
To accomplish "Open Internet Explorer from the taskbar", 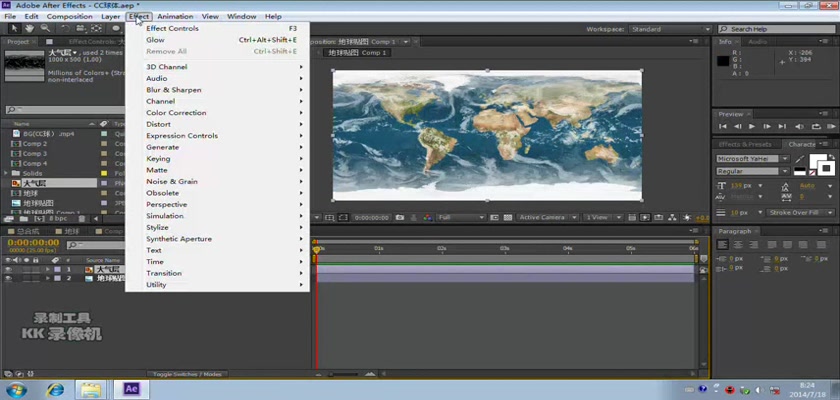I will click(55, 389).
